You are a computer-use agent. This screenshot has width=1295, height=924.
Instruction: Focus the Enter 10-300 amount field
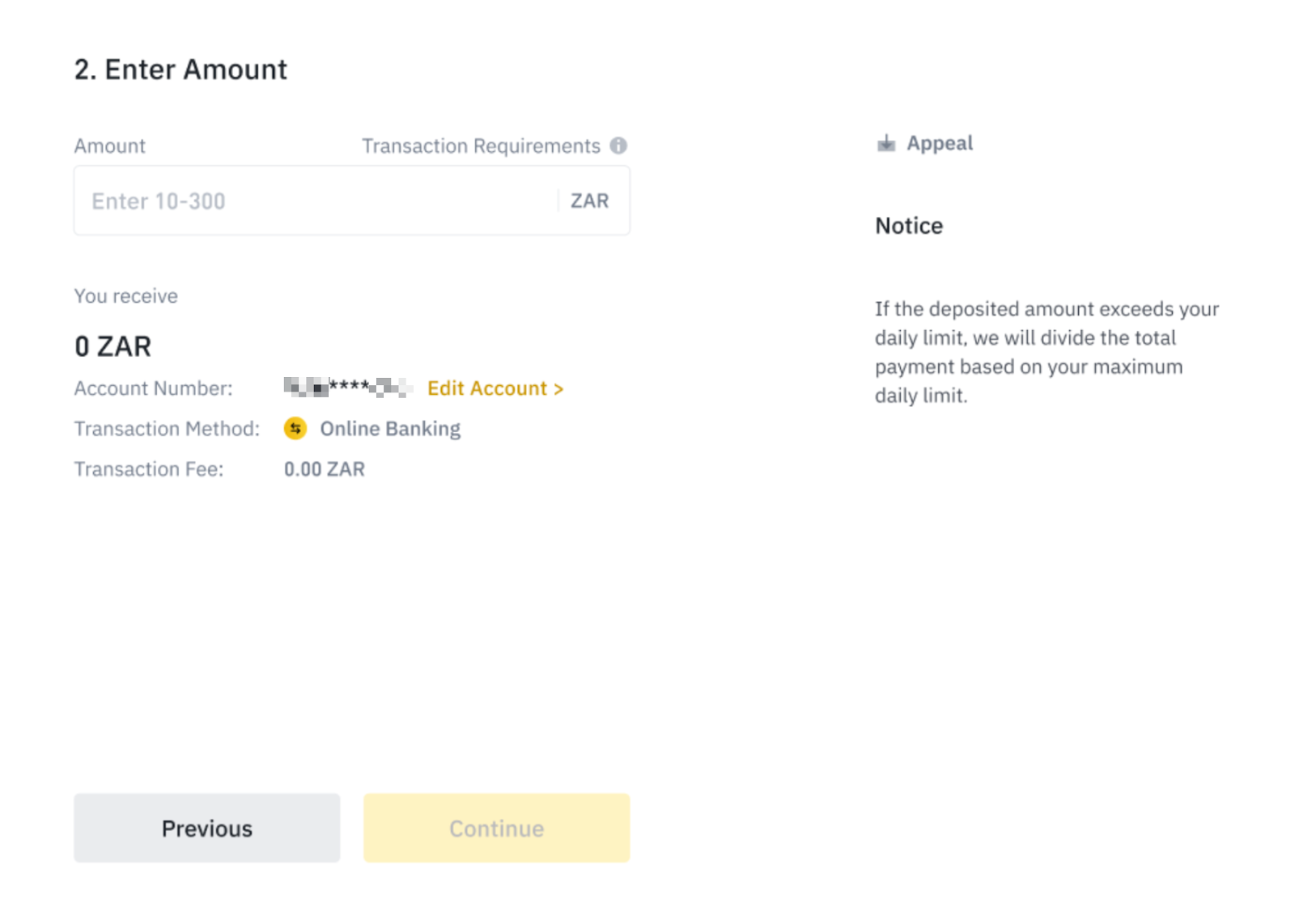[x=316, y=201]
